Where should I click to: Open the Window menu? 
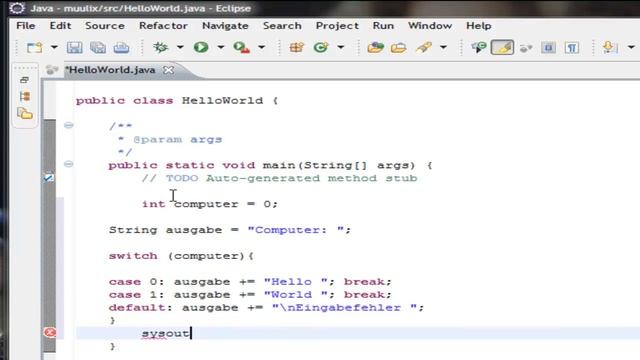coord(430,26)
